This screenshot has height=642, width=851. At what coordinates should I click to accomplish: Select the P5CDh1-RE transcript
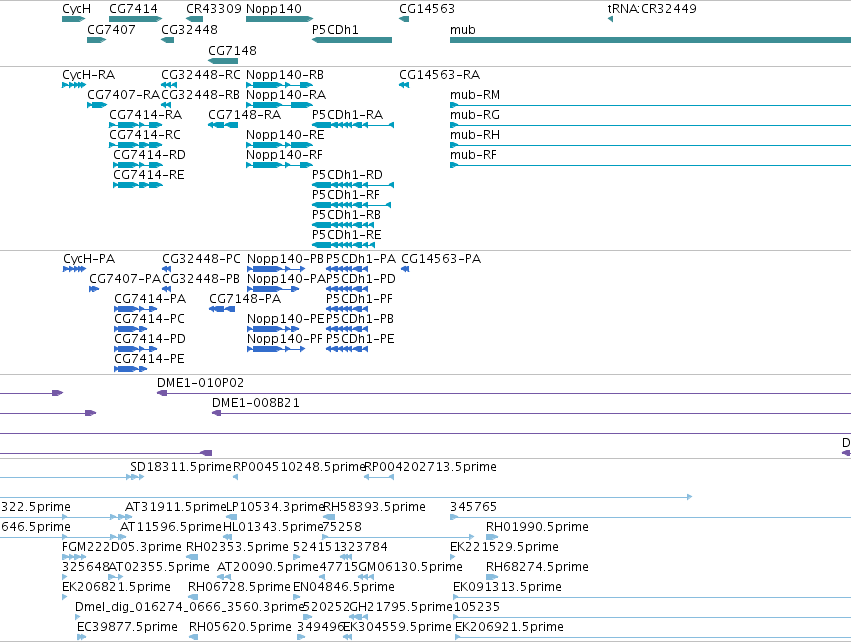tap(343, 245)
